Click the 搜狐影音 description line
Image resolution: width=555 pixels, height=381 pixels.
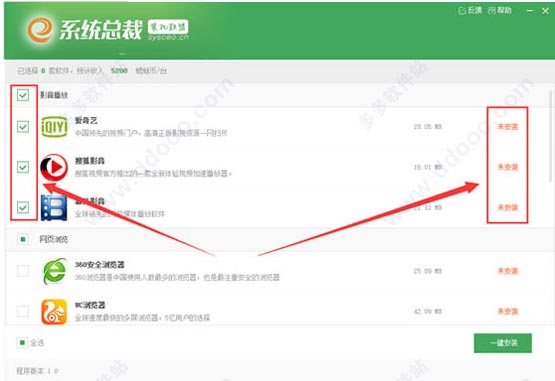tap(153, 174)
